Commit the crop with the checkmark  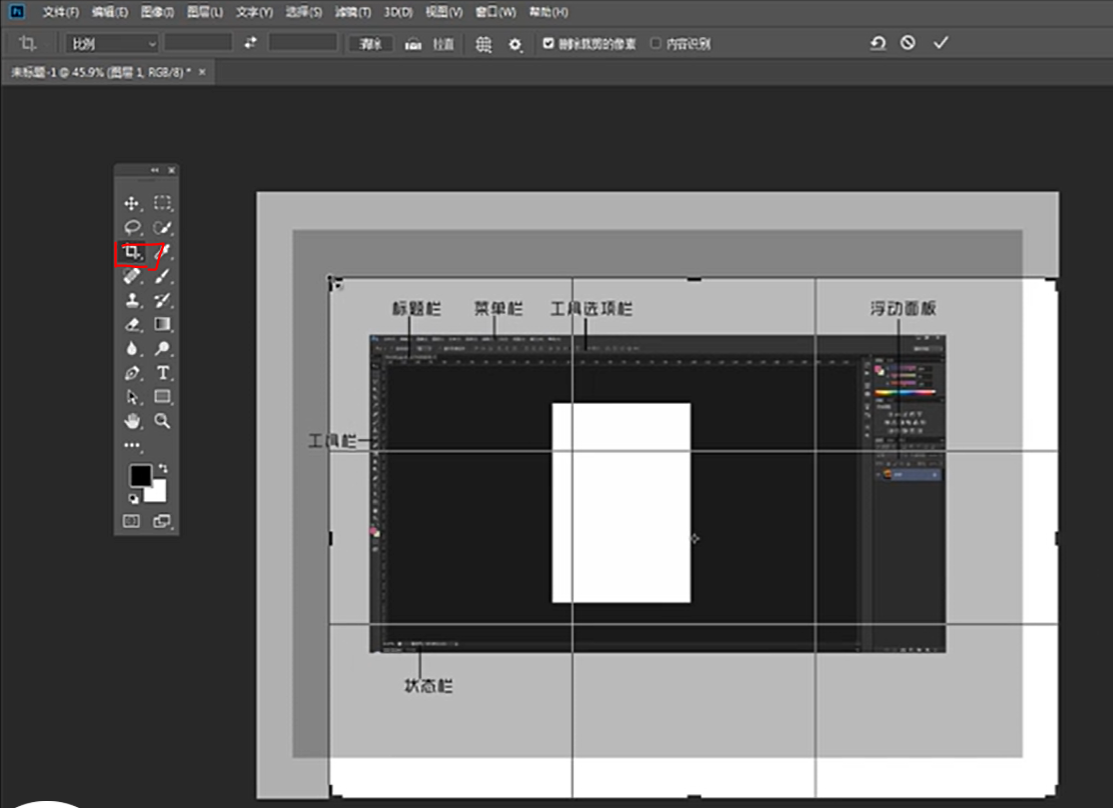tap(940, 43)
